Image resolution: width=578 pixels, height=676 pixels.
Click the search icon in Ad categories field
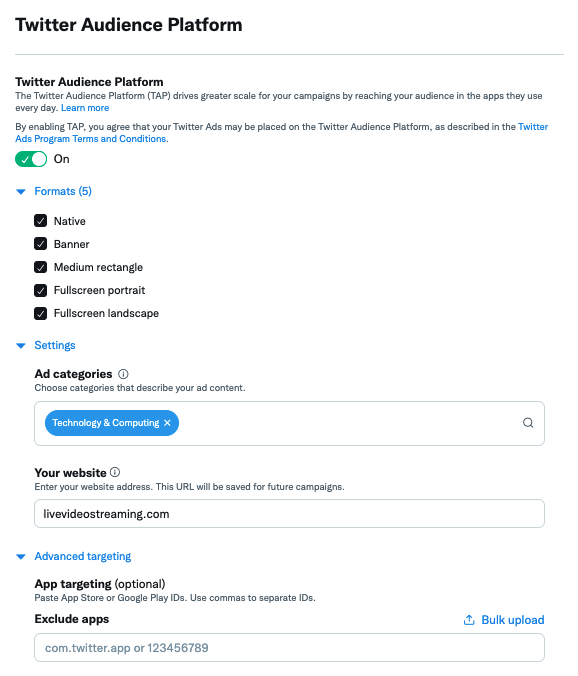(x=528, y=423)
